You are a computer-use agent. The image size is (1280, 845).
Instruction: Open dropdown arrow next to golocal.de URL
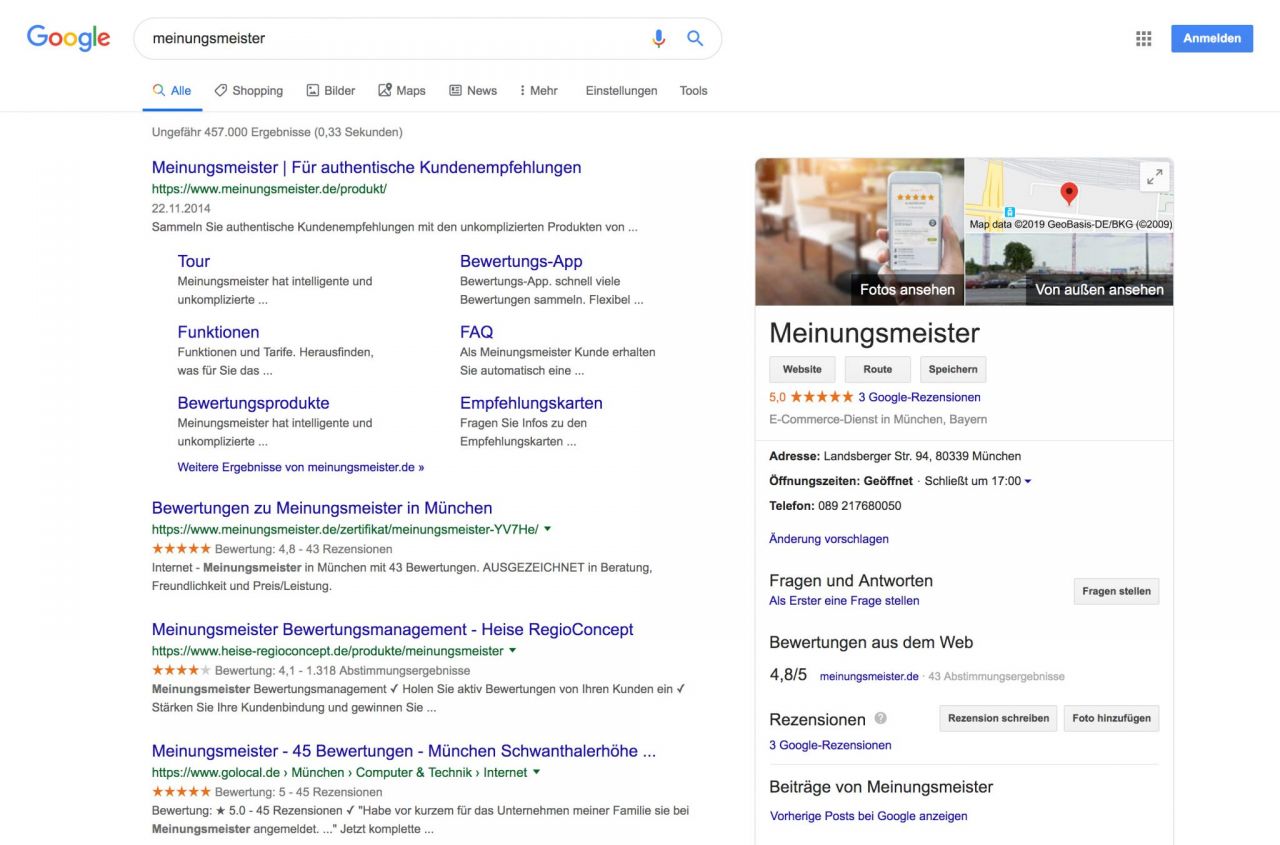(537, 772)
